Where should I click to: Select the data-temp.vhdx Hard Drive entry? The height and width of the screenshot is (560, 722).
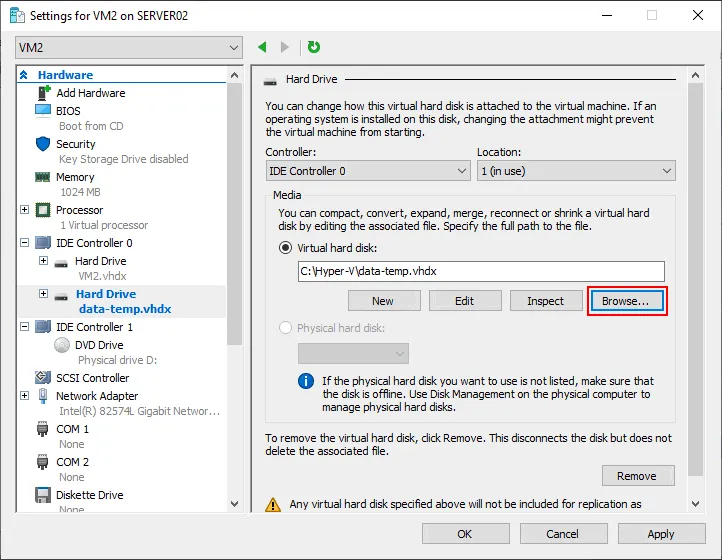106,295
